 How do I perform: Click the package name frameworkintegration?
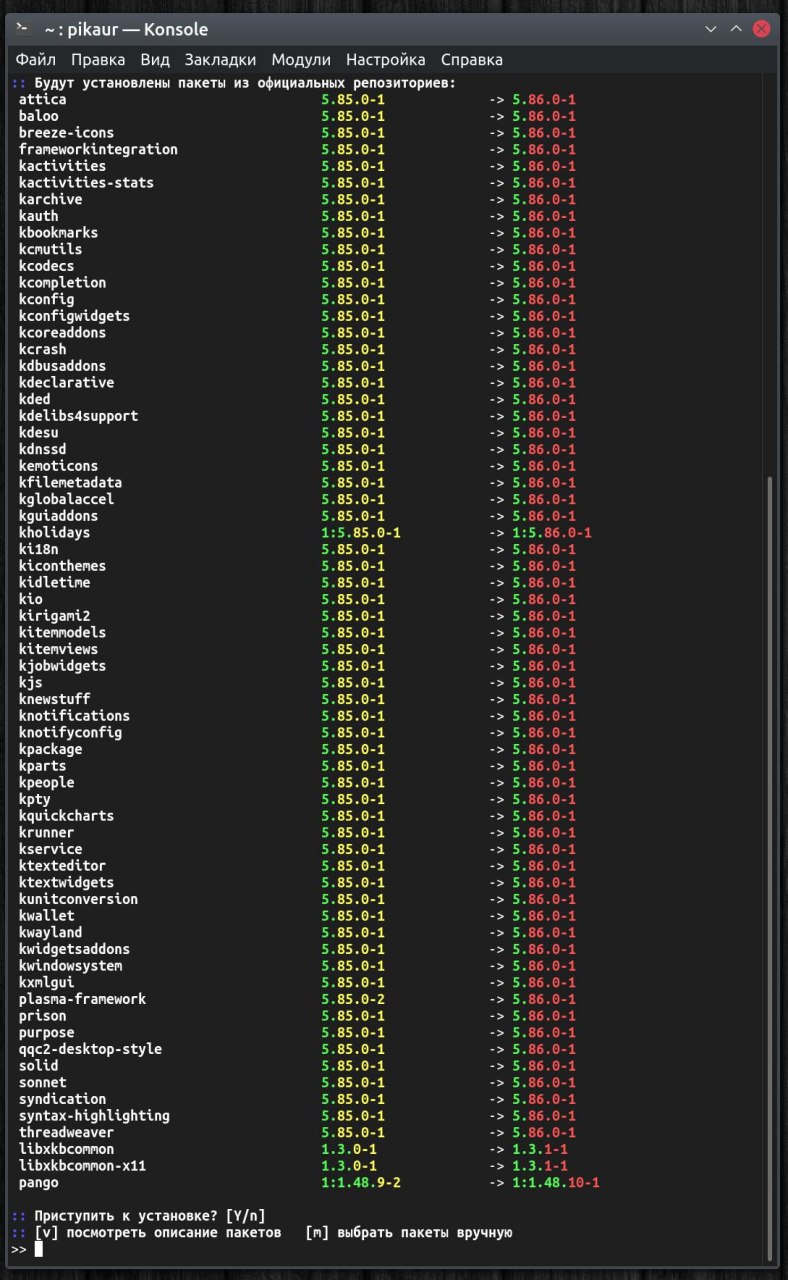(x=98, y=150)
